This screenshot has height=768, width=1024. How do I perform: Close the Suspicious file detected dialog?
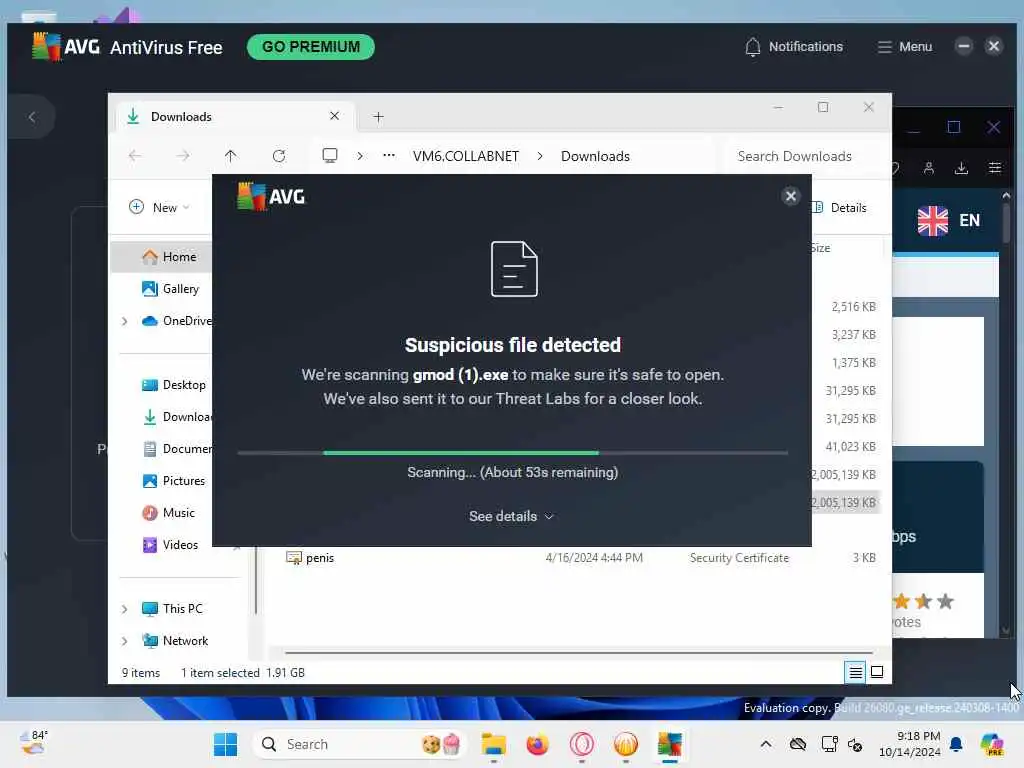[790, 196]
